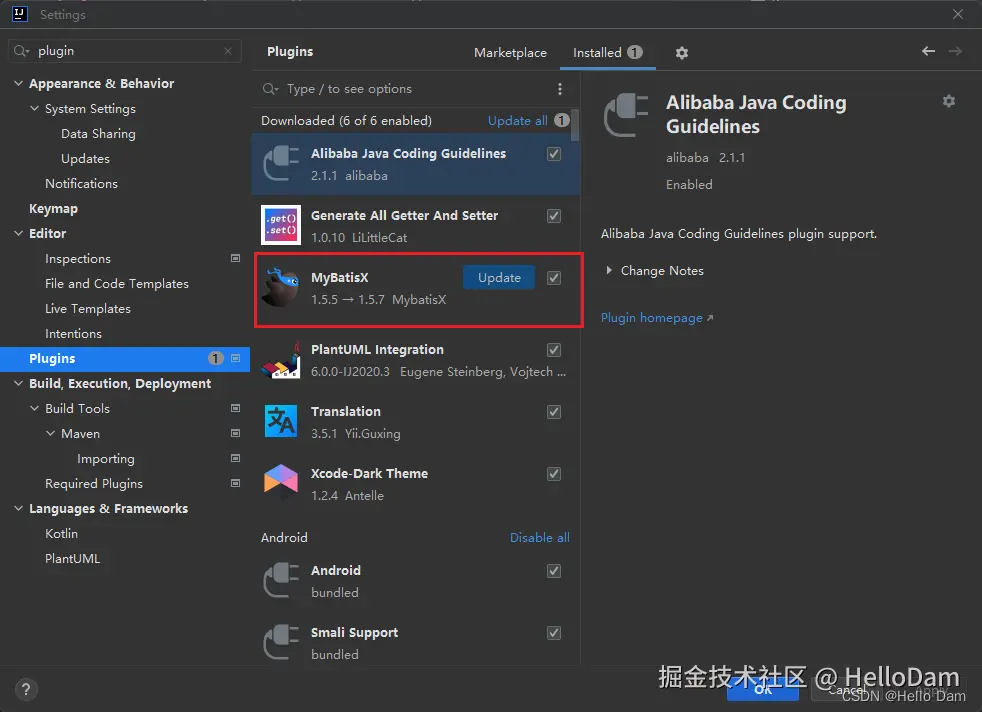
Task: Click Disable all for Android plugins
Action: 539,537
